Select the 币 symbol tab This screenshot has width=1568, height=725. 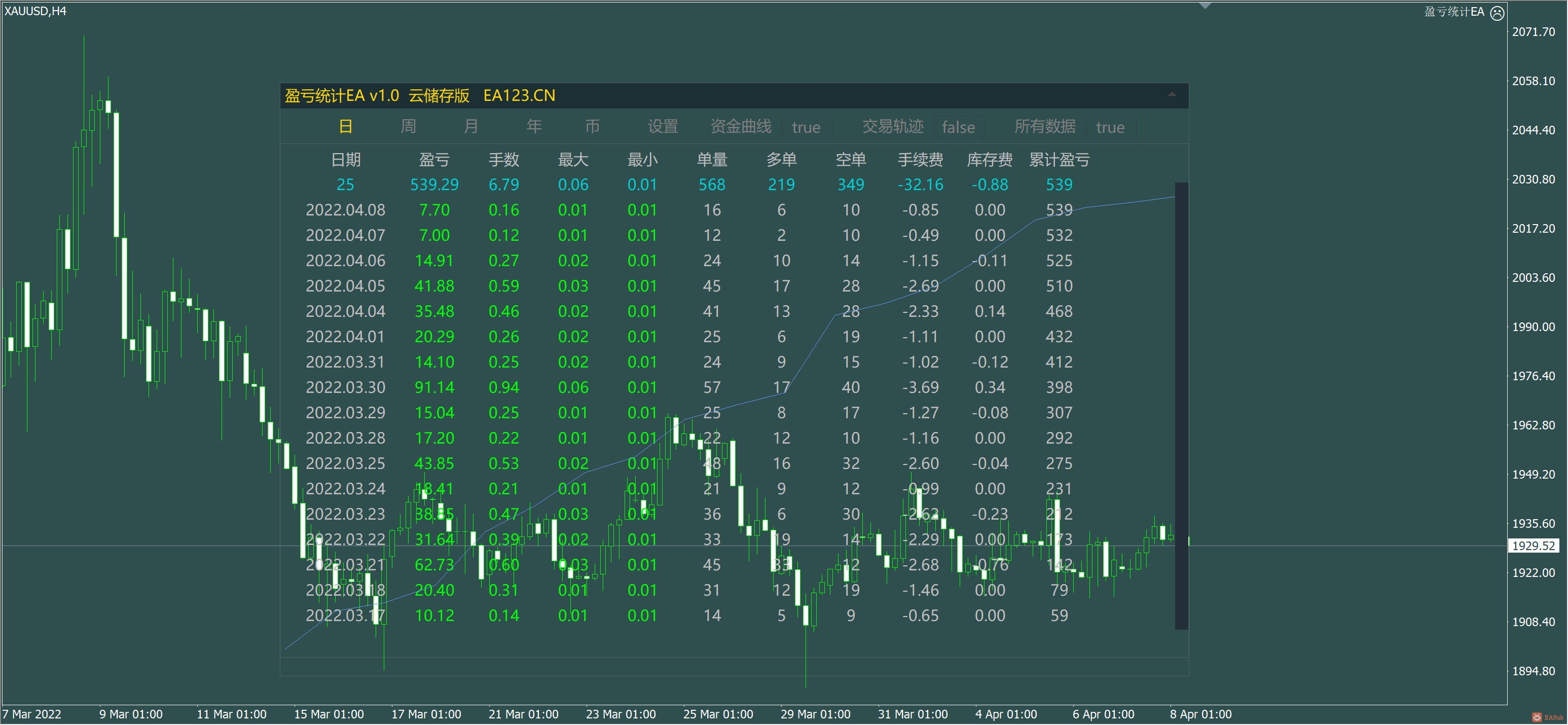[x=592, y=127]
